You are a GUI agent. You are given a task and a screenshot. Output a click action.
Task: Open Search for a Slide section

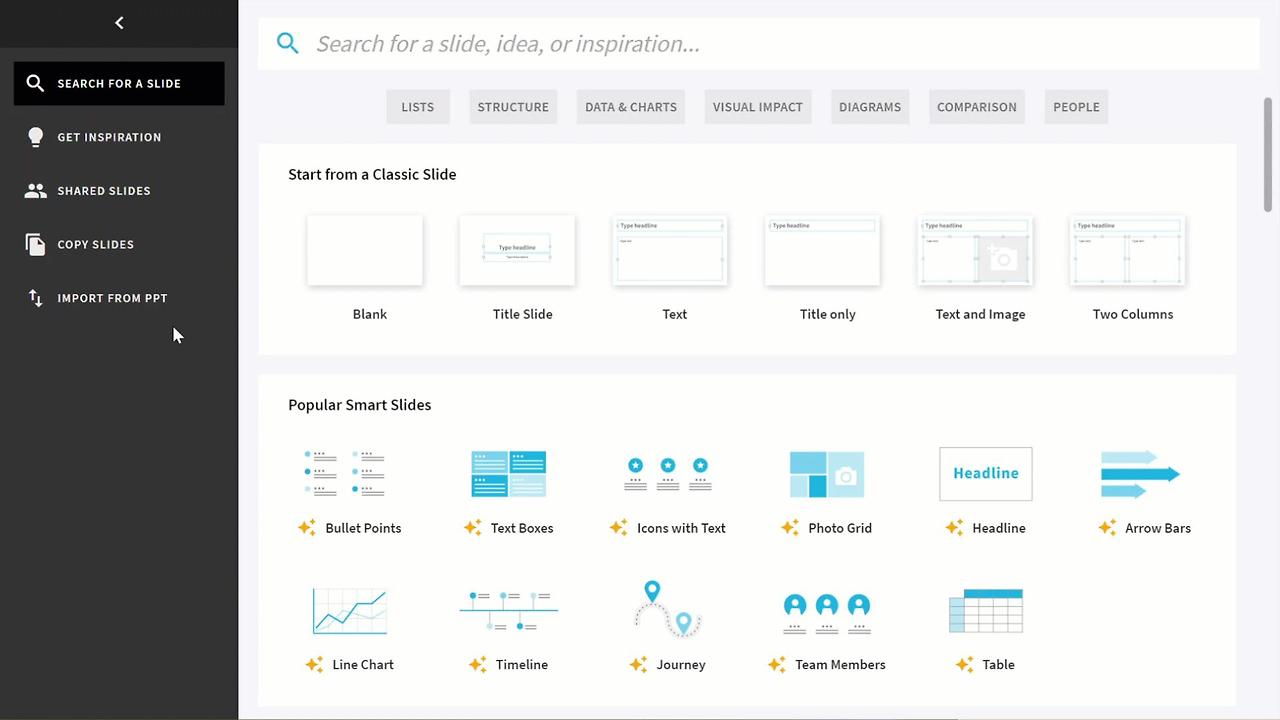coord(119,83)
